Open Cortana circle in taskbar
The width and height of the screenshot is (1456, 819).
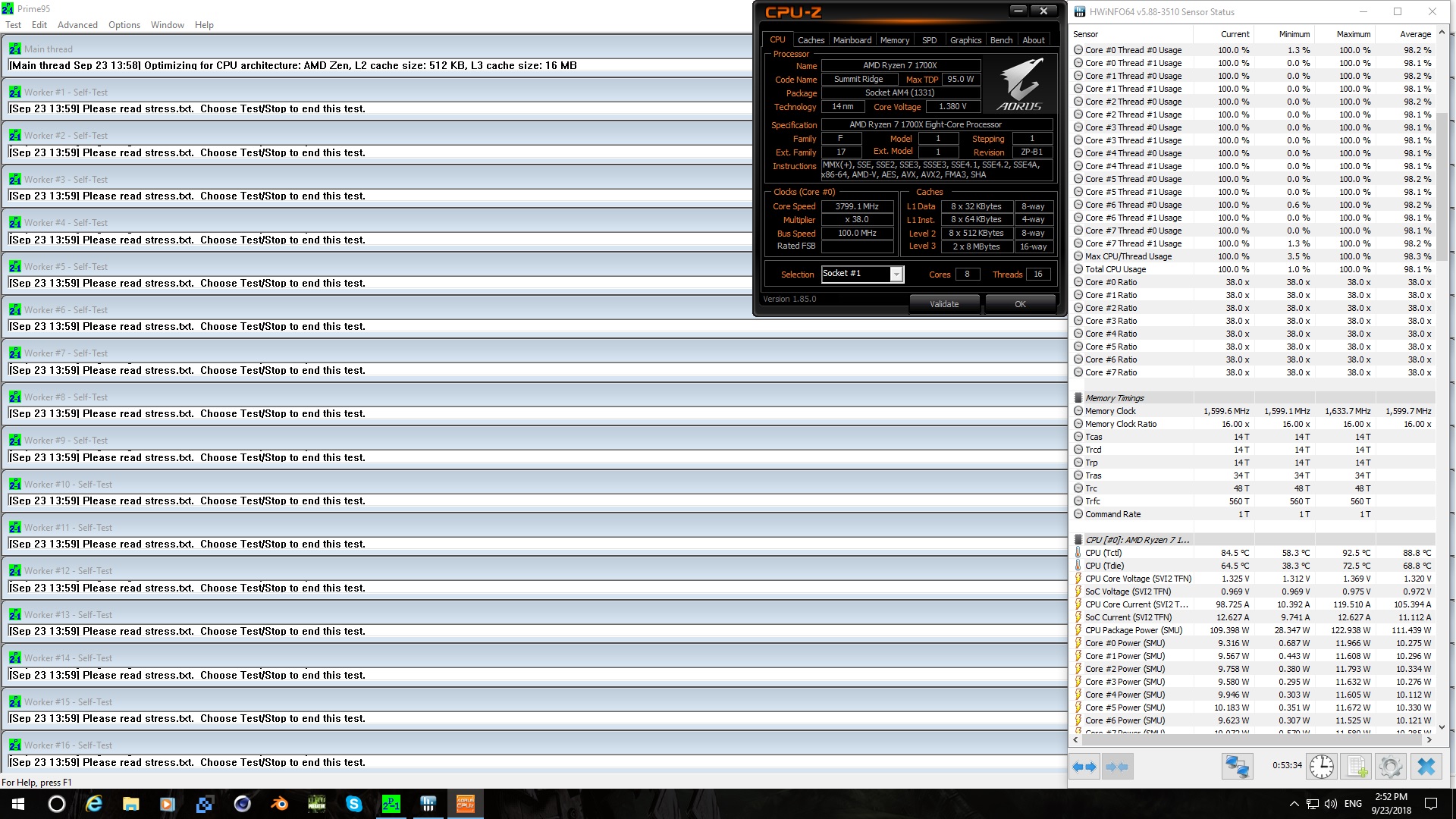57,804
